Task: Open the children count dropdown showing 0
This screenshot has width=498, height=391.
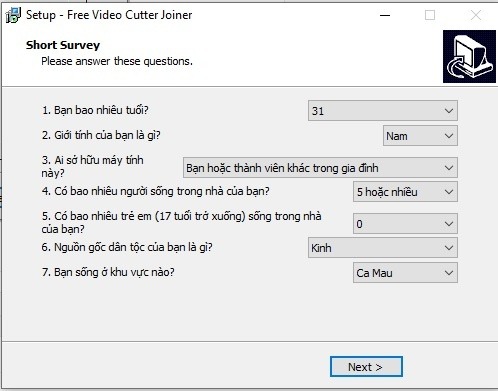Action: click(x=405, y=224)
